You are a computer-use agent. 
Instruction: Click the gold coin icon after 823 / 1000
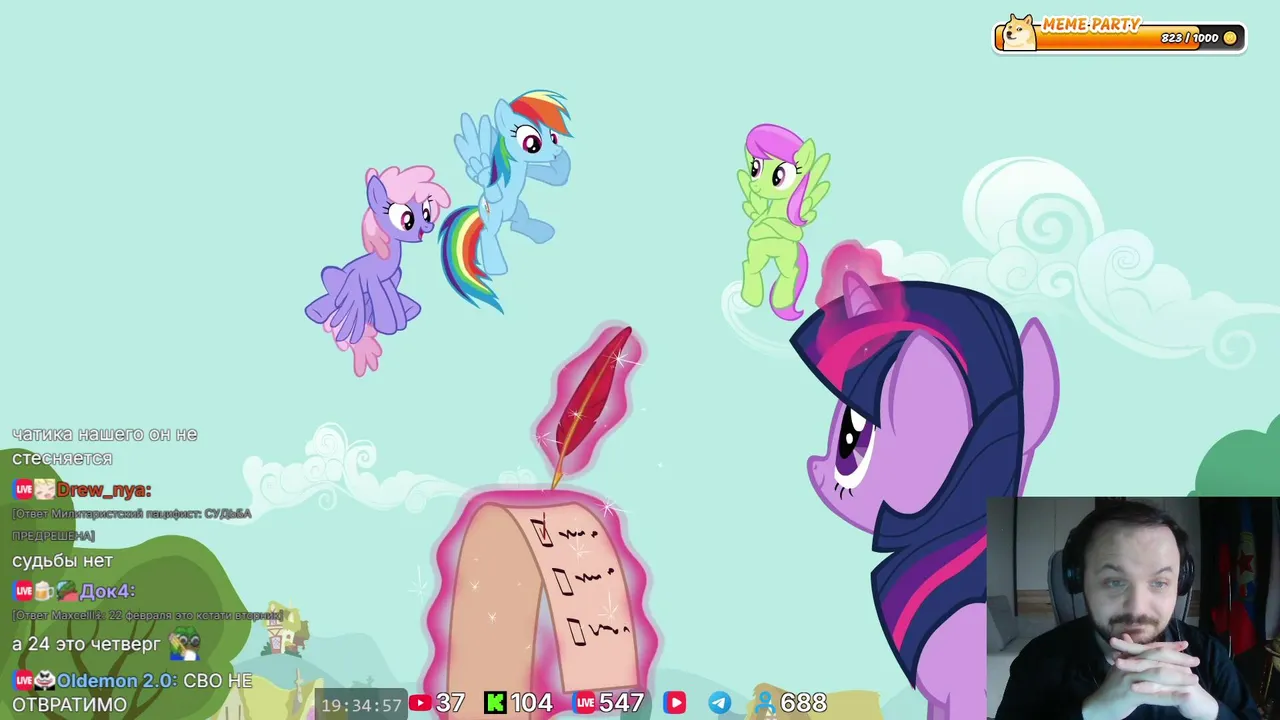[x=1230, y=38]
